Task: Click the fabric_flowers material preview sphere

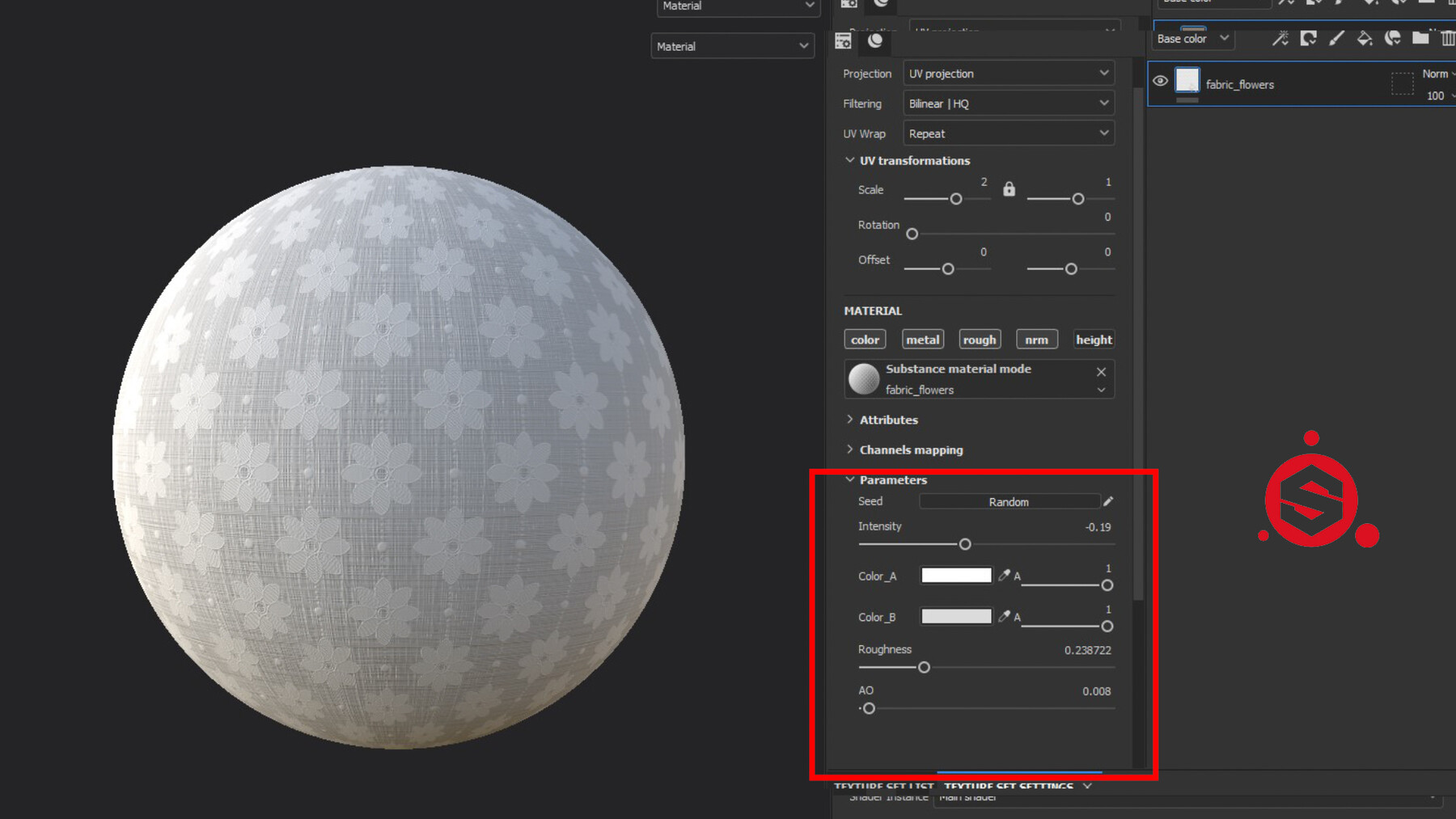Action: (863, 378)
